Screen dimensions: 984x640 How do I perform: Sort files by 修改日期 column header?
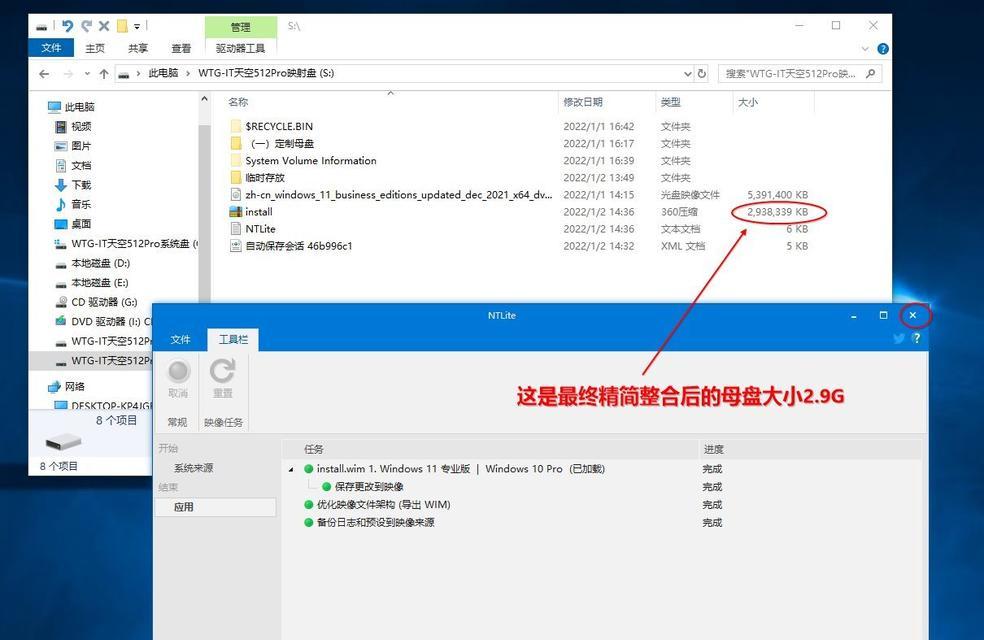tap(582, 102)
